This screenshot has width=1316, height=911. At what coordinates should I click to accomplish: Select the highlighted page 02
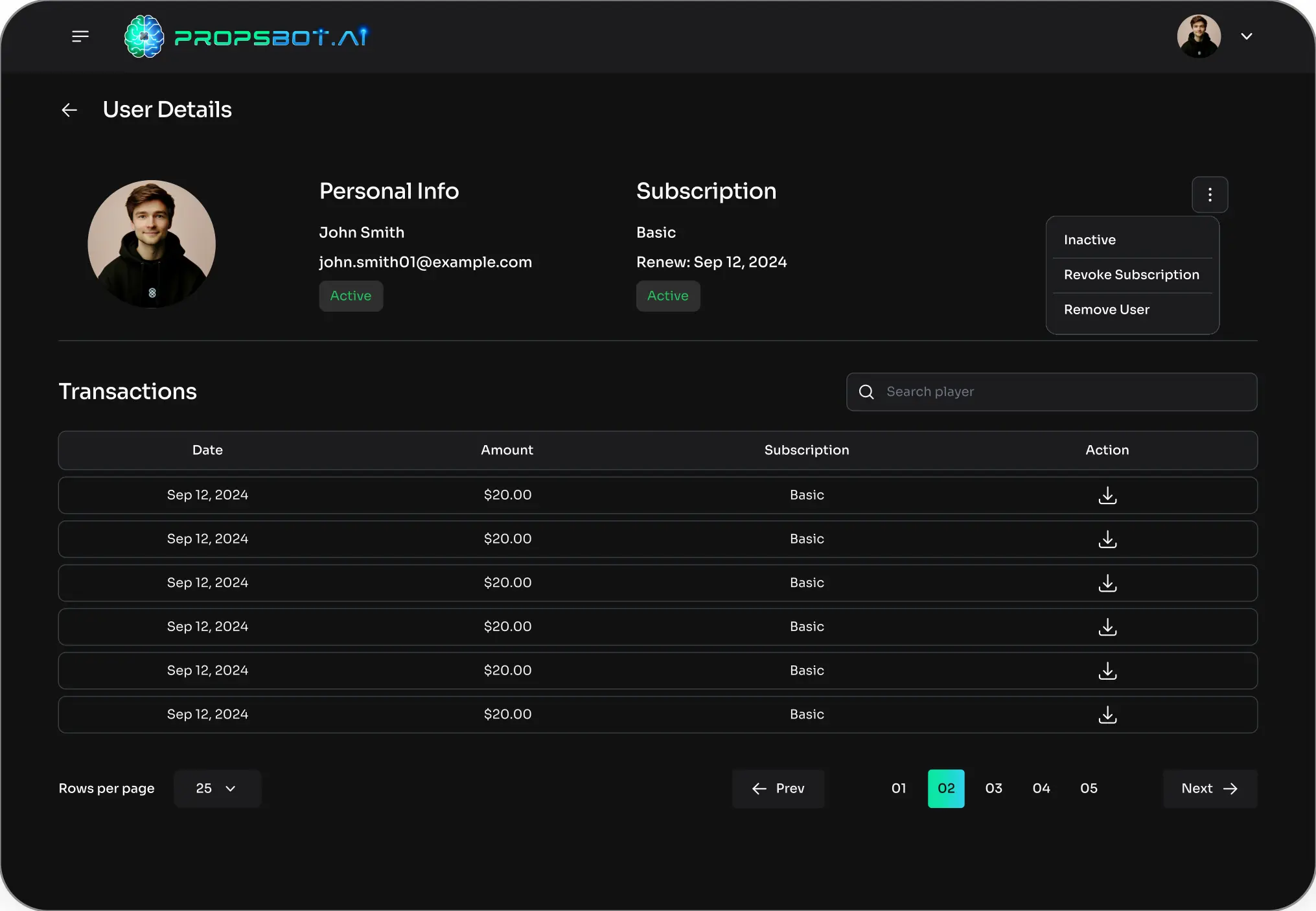pyautogui.click(x=946, y=789)
